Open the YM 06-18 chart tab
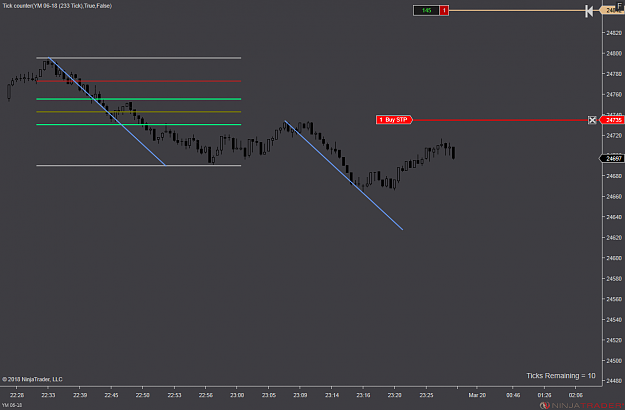 click(x=12, y=405)
